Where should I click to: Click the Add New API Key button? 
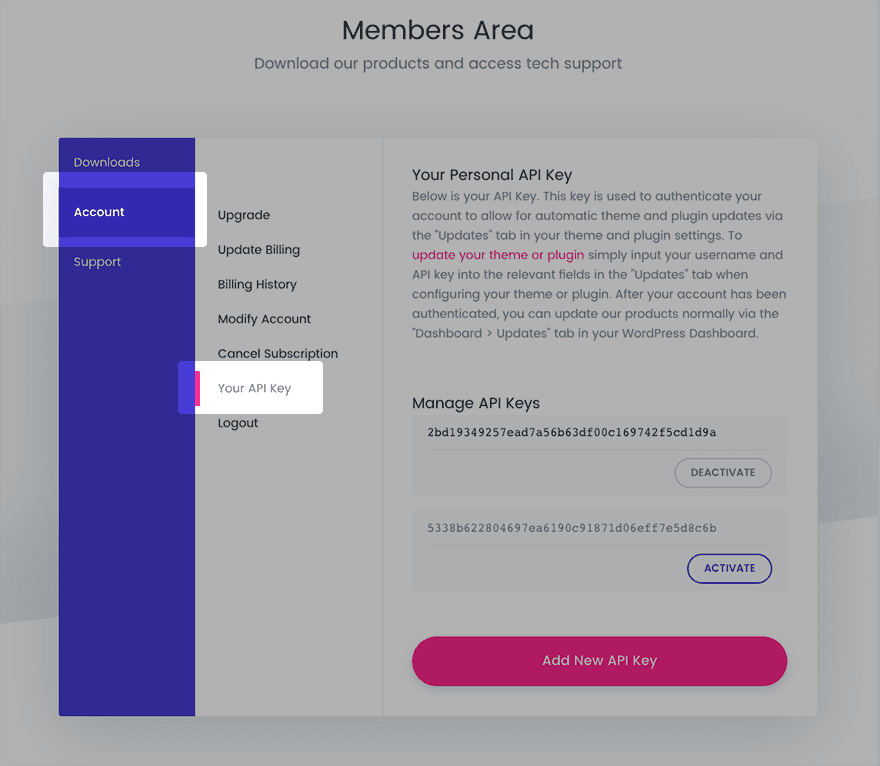[599, 661]
